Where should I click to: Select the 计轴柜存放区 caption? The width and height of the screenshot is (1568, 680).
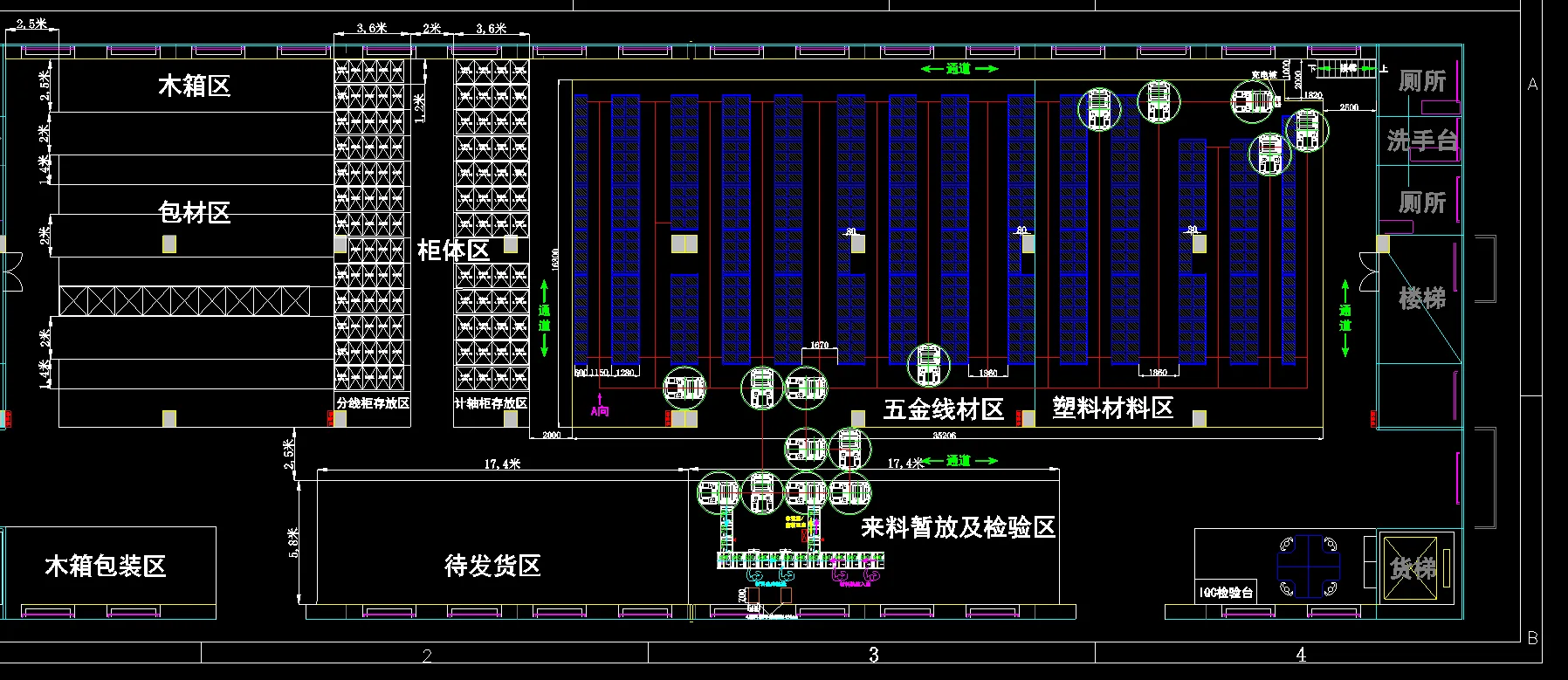[x=491, y=403]
